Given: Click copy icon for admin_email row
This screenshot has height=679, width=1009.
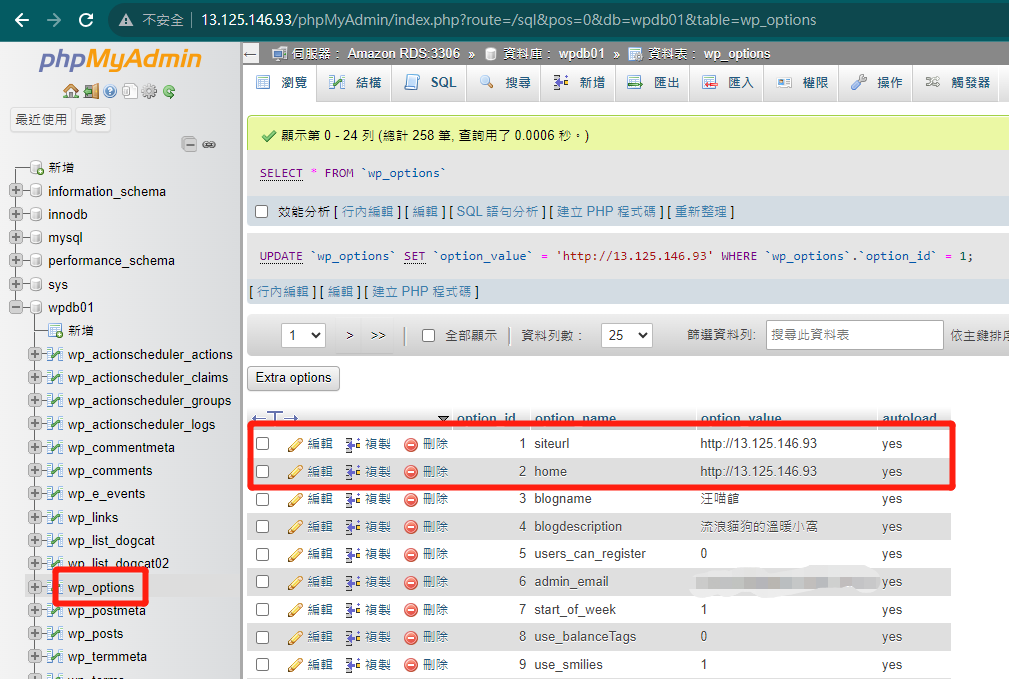Looking at the screenshot, I should point(353,582).
